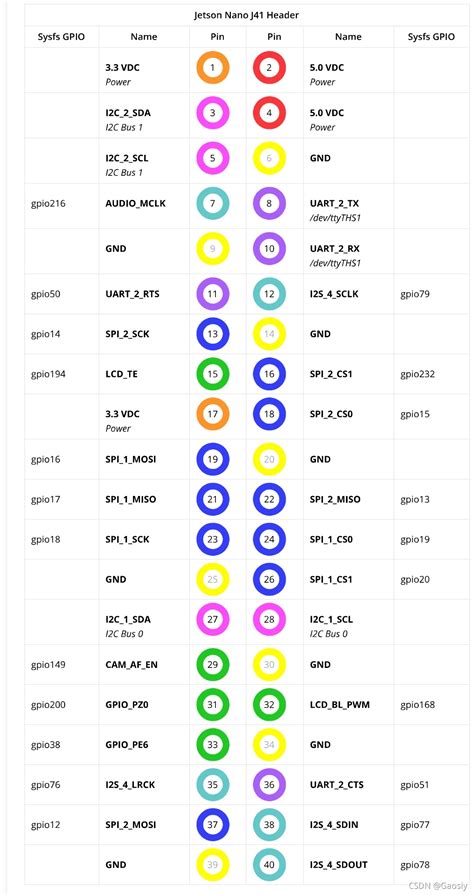This screenshot has width=474, height=895.
Task: Select the teal pin 40 circle
Action: click(x=270, y=865)
